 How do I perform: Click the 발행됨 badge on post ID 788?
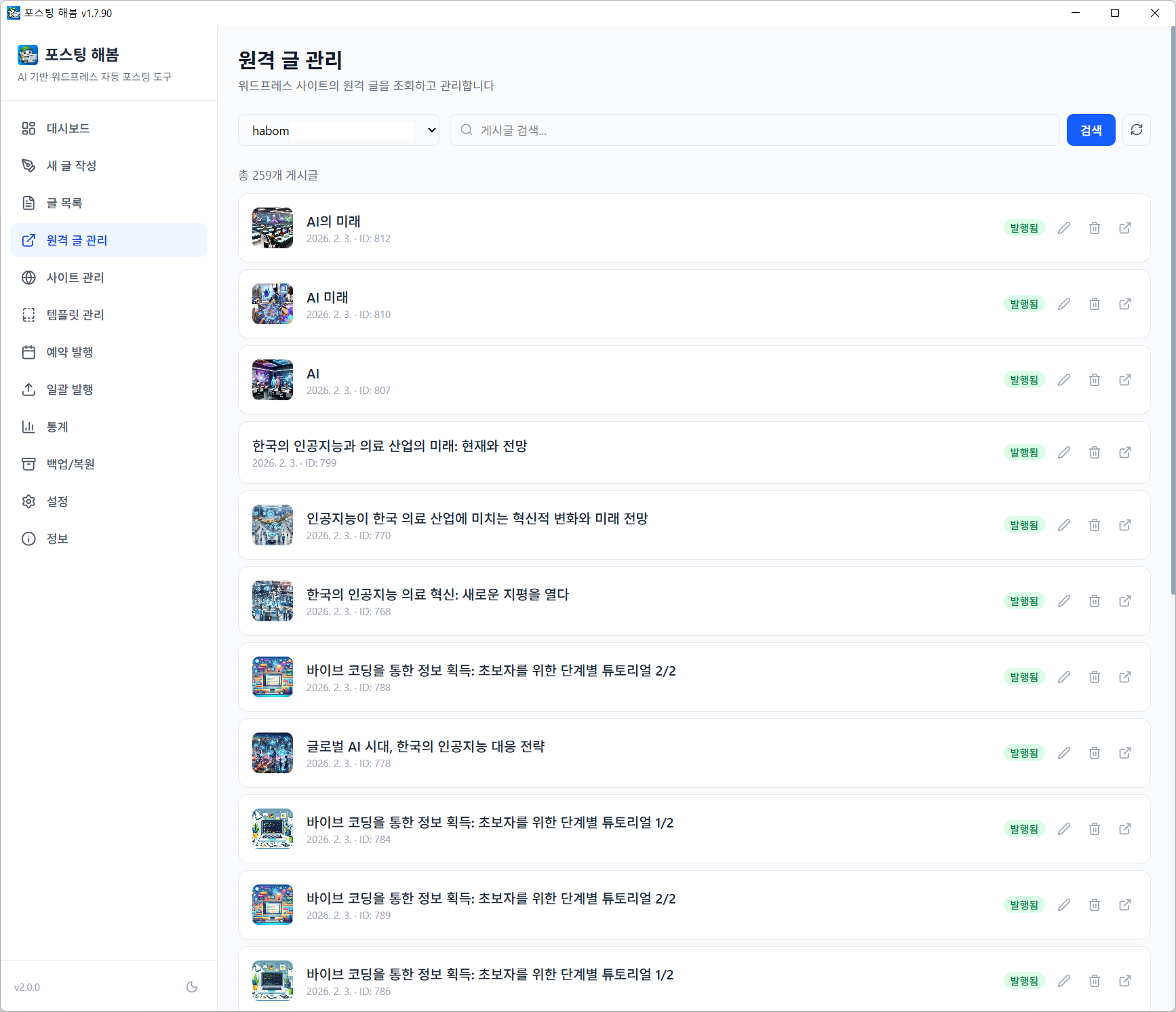(1023, 677)
